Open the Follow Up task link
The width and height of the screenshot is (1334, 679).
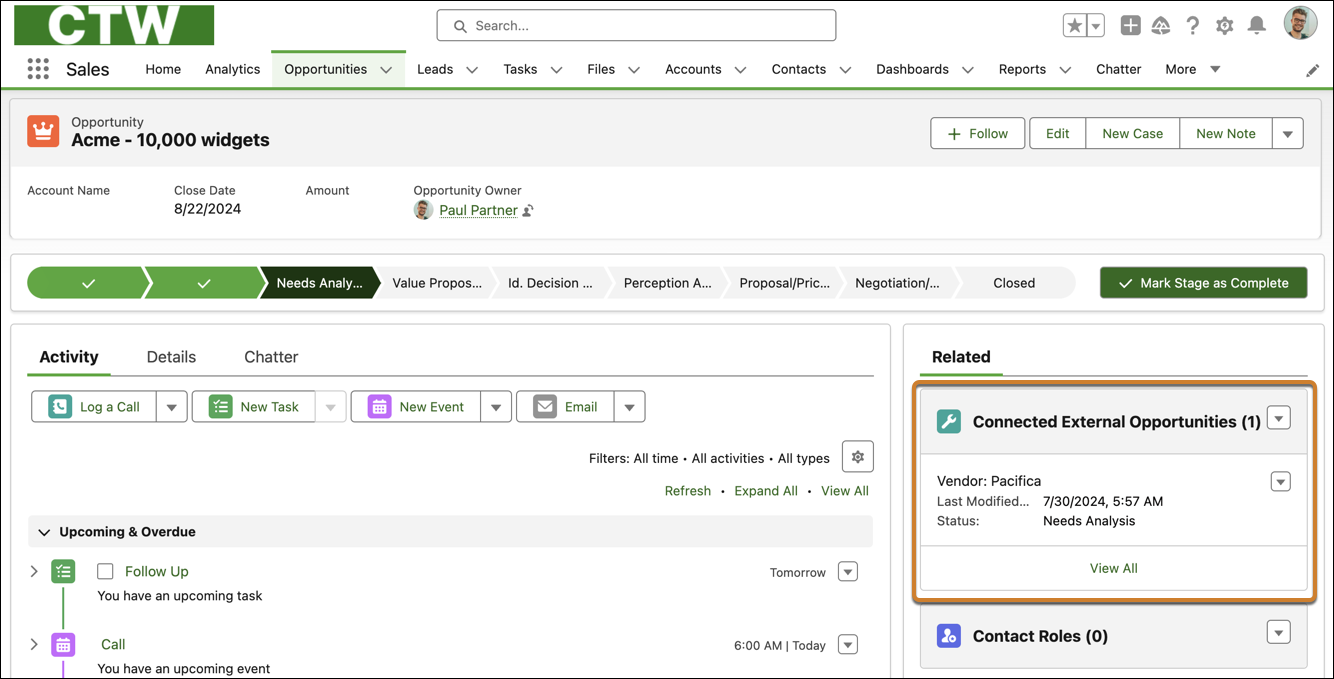[157, 572]
